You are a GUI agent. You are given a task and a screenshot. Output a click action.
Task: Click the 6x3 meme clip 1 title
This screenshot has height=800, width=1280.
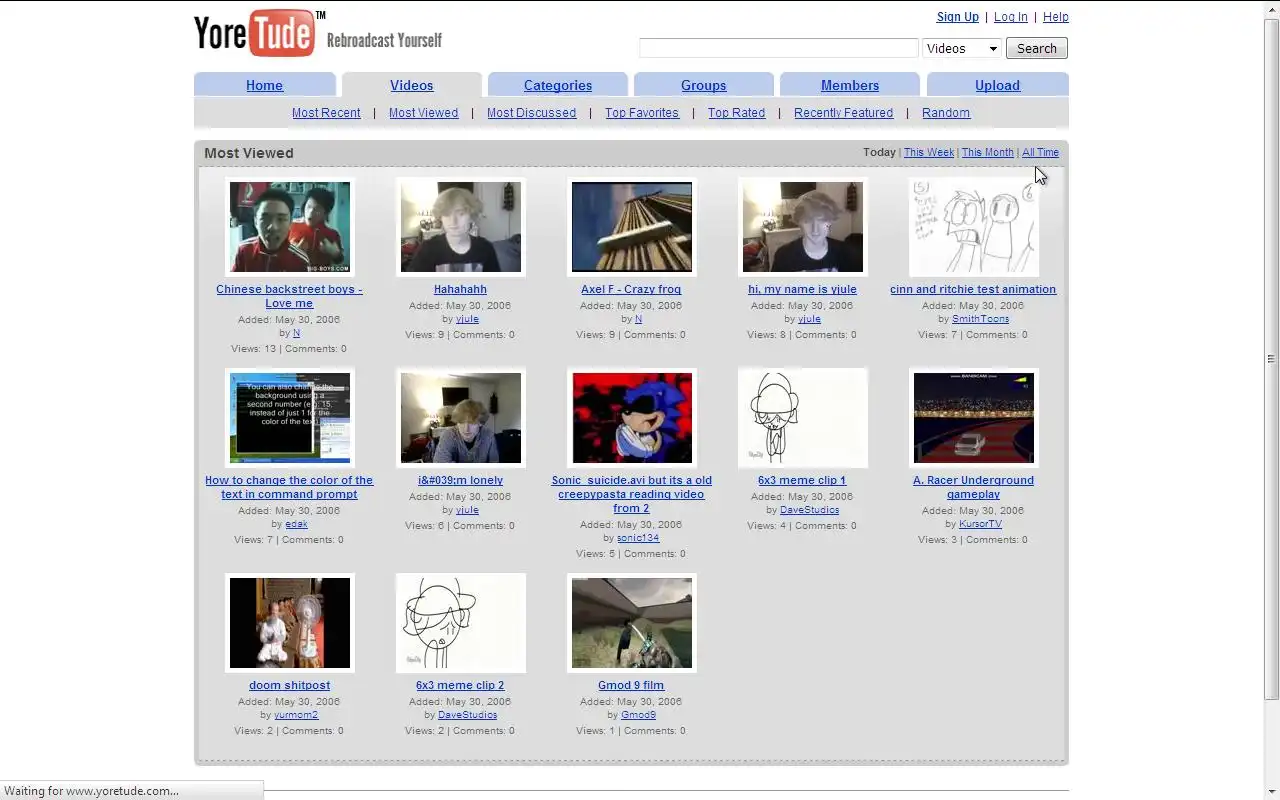coord(802,480)
